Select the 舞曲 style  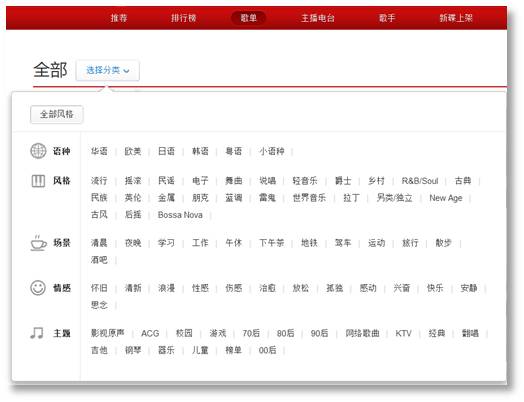pos(234,181)
